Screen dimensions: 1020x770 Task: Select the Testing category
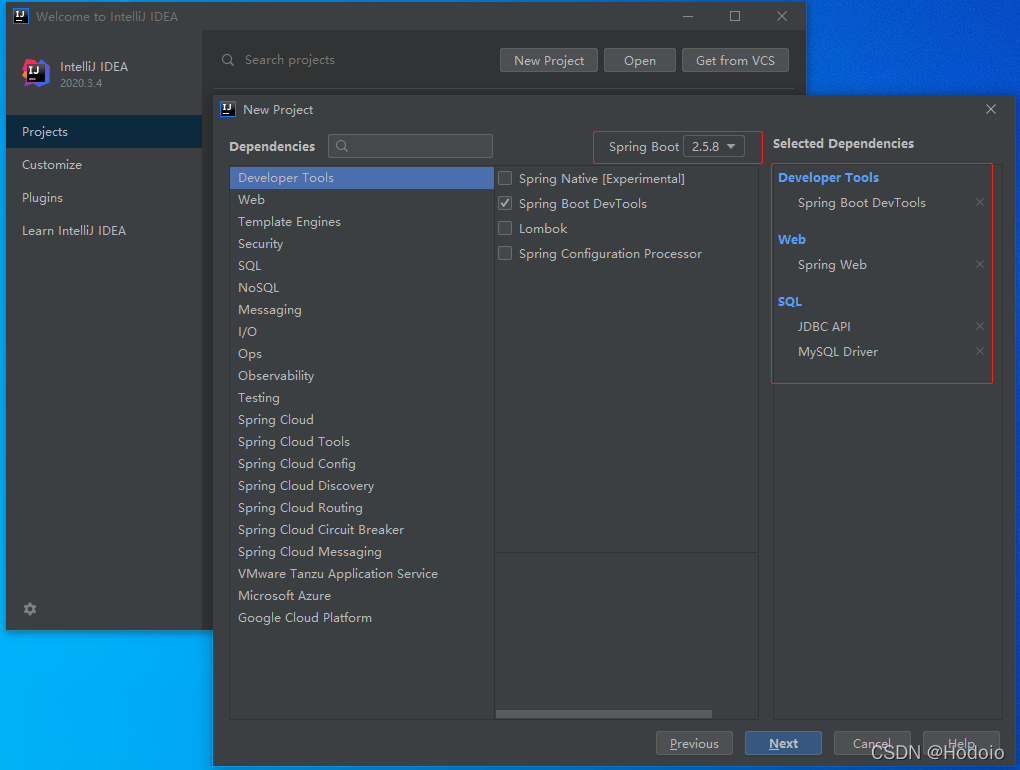coord(362,397)
